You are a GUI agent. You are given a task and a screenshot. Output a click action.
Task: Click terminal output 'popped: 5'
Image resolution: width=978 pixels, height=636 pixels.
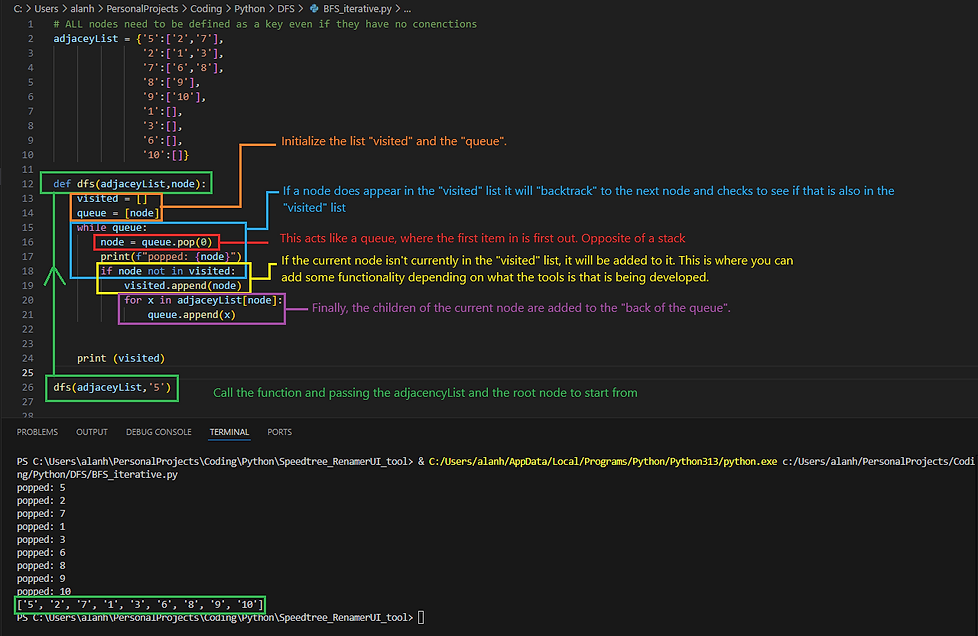tap(41, 488)
